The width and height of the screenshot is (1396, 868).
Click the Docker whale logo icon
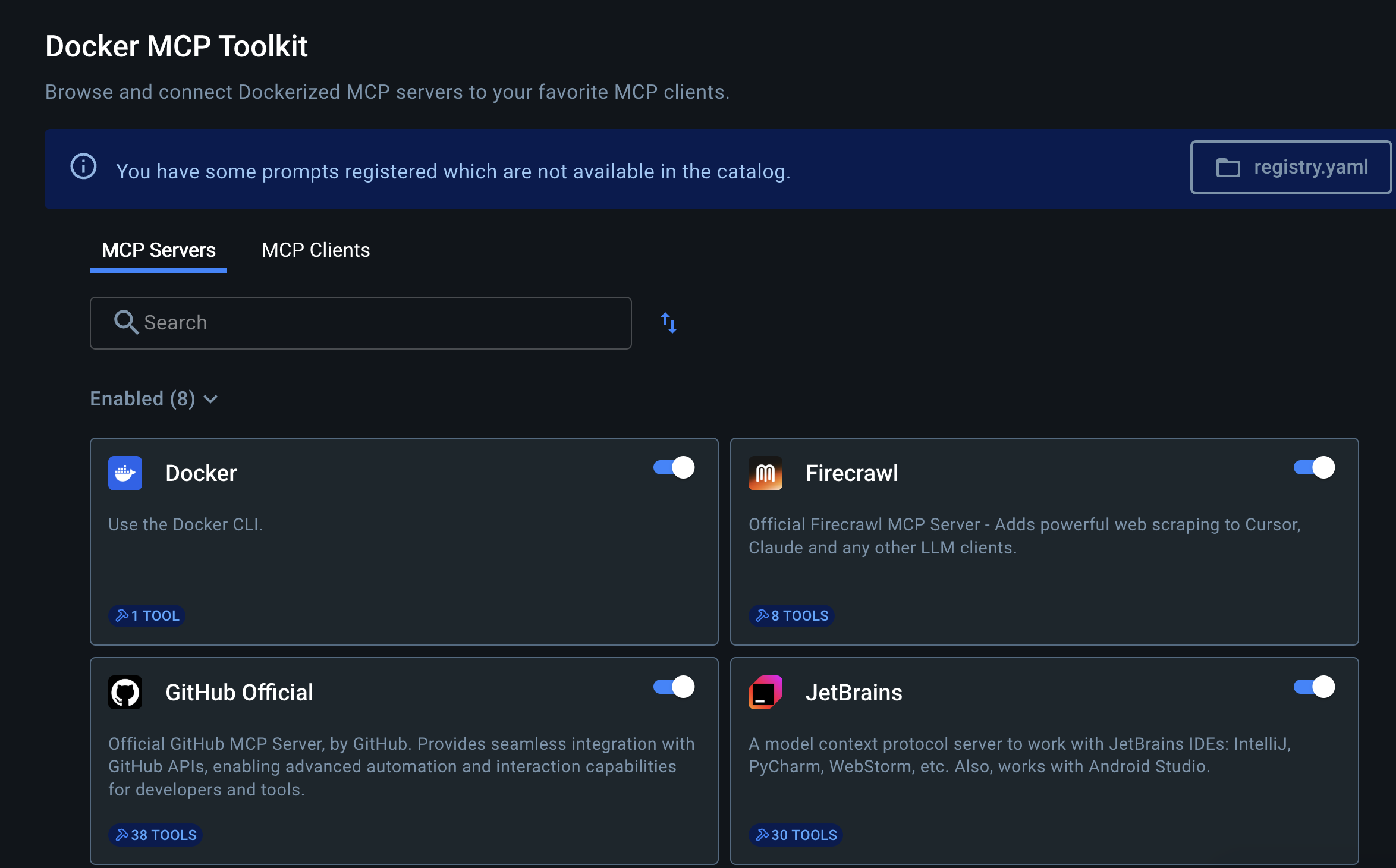pos(125,473)
